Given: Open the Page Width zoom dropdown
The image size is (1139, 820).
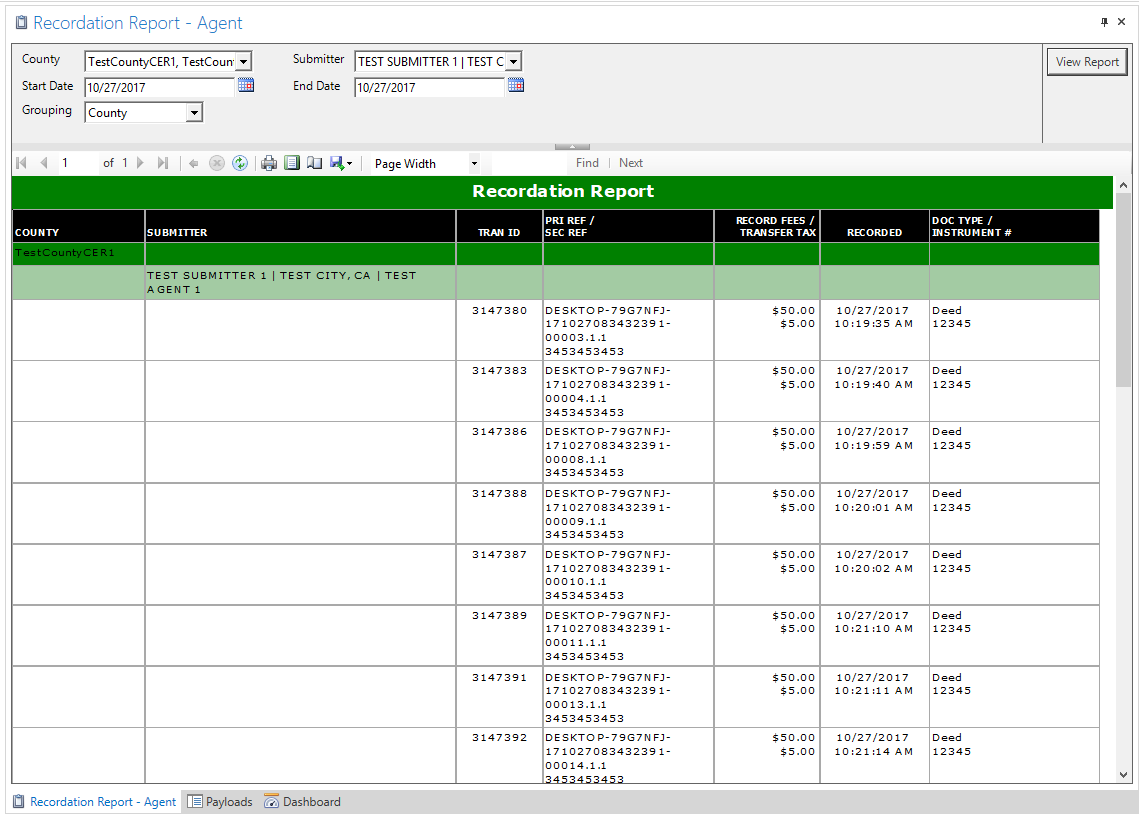Looking at the screenshot, I should (474, 163).
